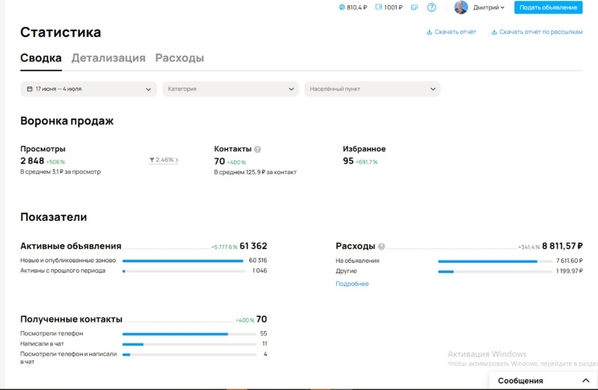Open the wallet balance 1001 ₽ icon
Image resolution: width=598 pixels, height=390 pixels.
pyautogui.click(x=378, y=7)
